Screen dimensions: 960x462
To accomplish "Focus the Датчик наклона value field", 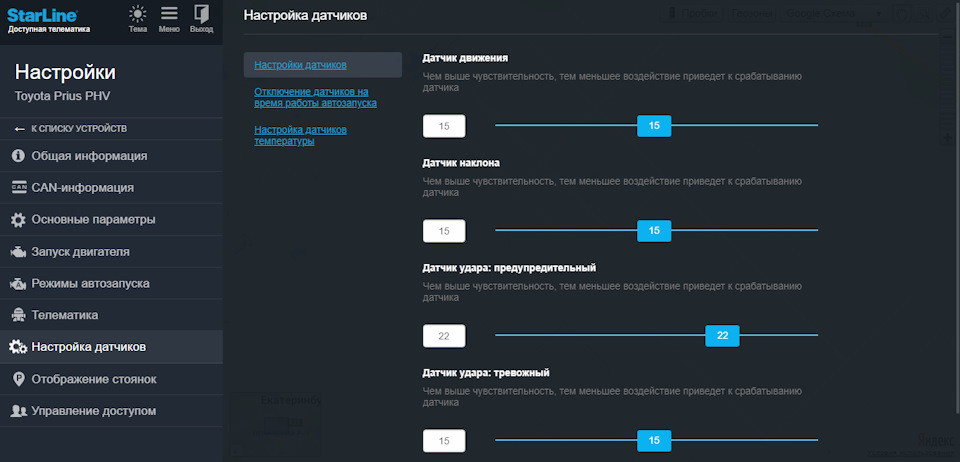I will tap(444, 231).
